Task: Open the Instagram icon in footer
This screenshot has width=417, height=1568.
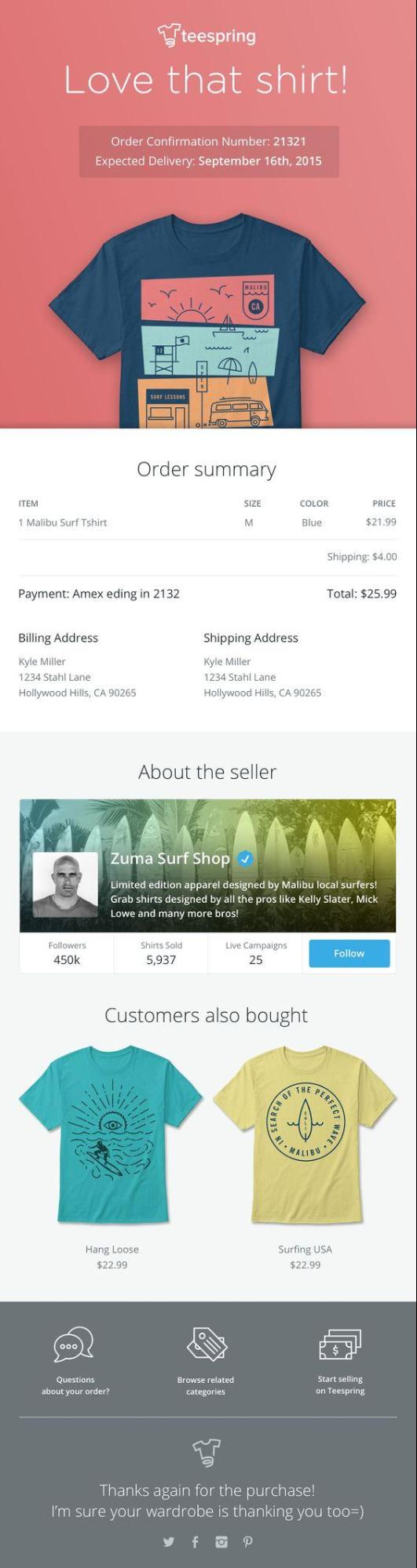Action: coord(221,1541)
